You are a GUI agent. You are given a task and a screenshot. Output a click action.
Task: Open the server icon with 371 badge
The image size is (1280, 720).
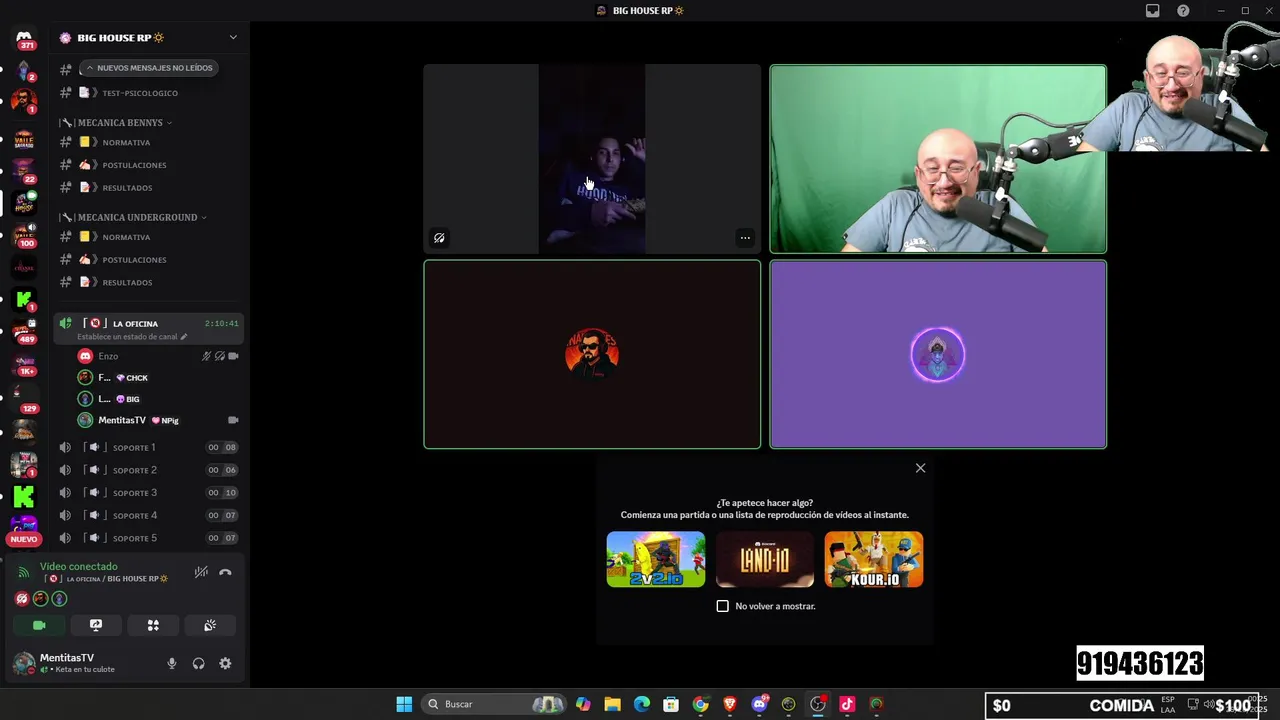24,39
